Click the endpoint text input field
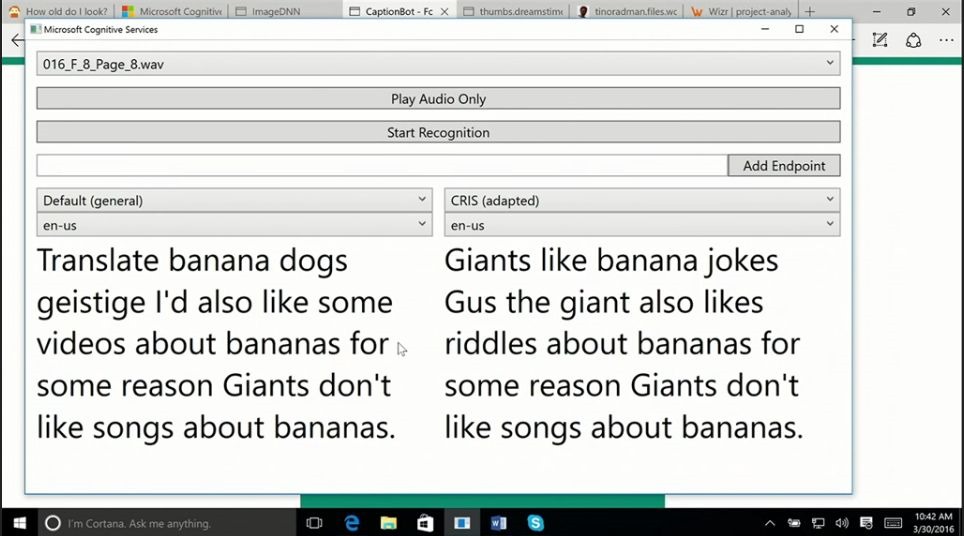964x536 pixels. pos(381,166)
